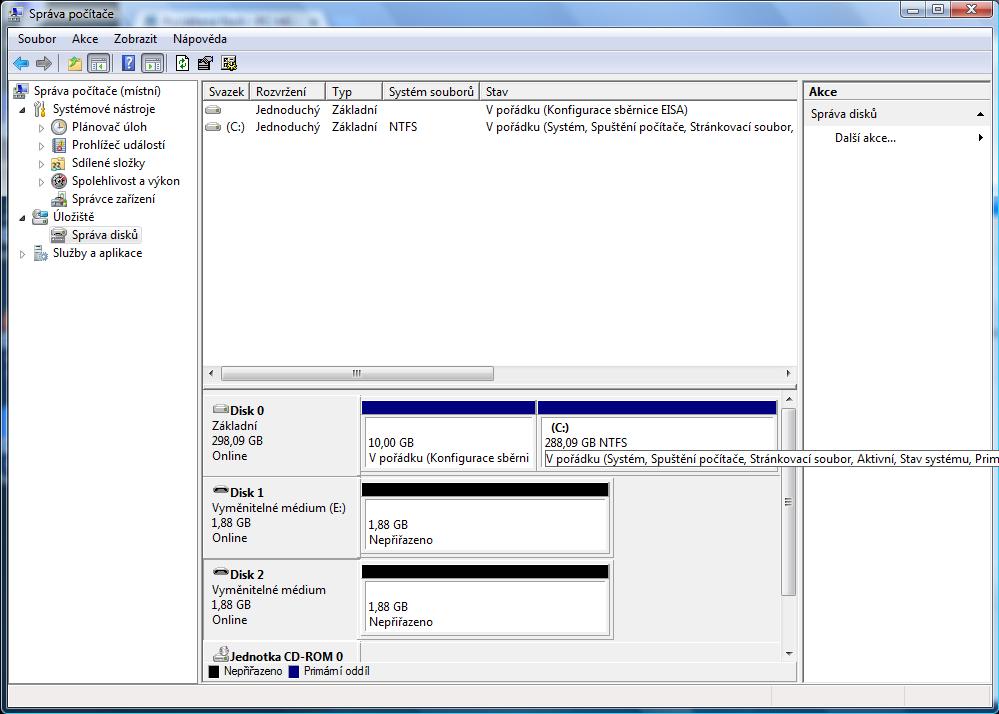Click the Properties toolbar icon
The height and width of the screenshot is (714, 999).
pyautogui.click(x=205, y=63)
